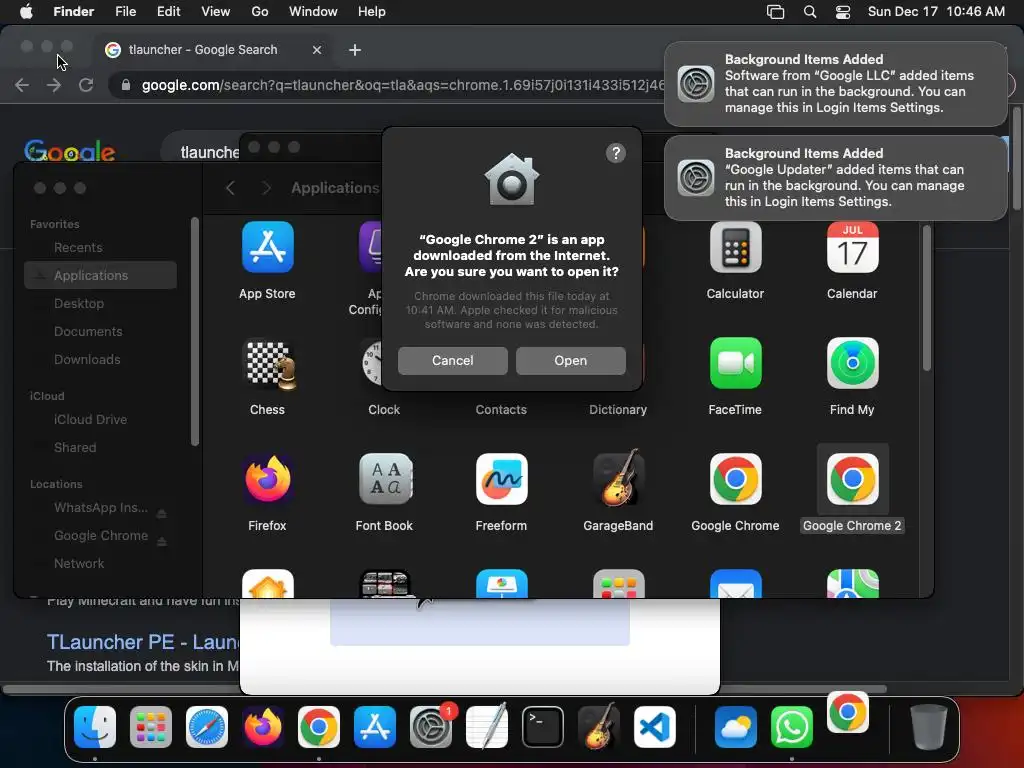Open the View menu
Viewport: 1024px width, 768px height.
coord(216,12)
